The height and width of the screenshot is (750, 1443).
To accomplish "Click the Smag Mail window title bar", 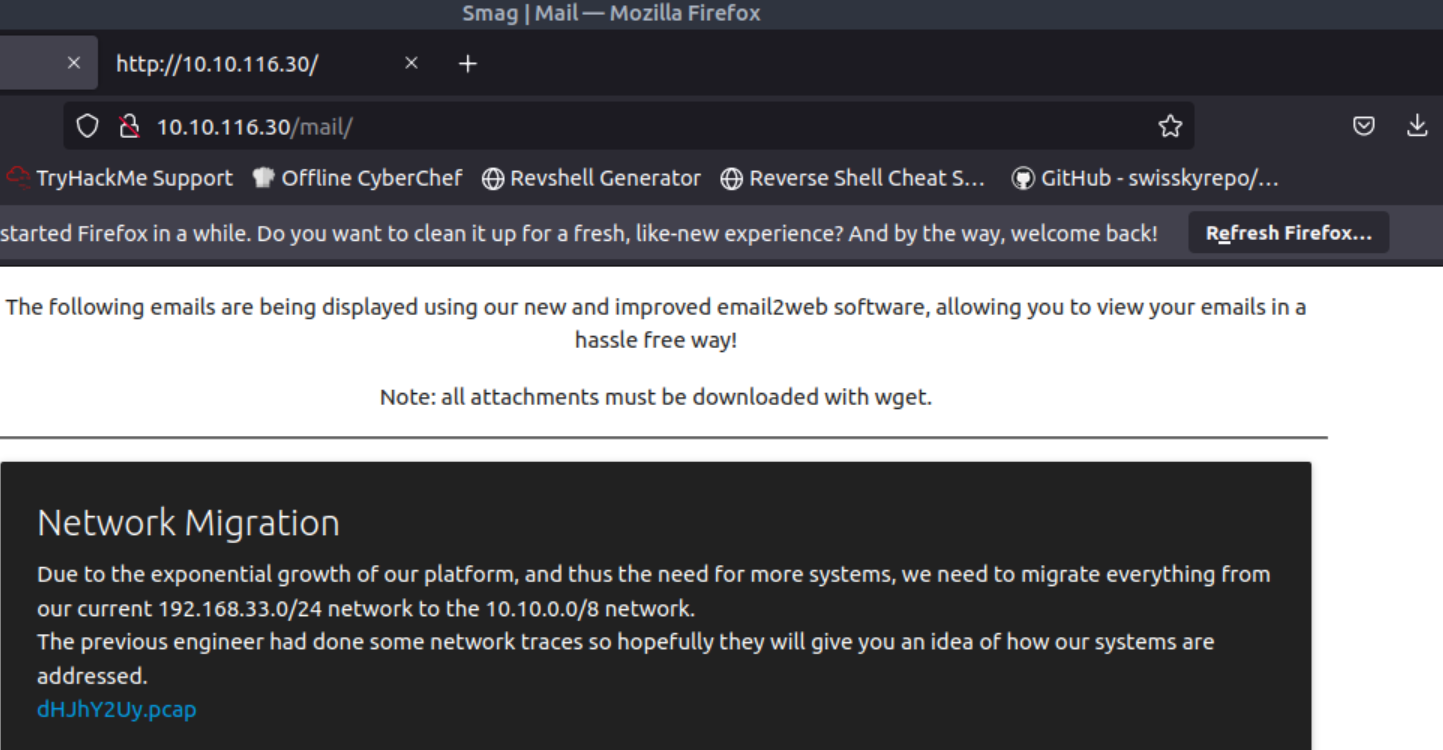I will [x=611, y=14].
